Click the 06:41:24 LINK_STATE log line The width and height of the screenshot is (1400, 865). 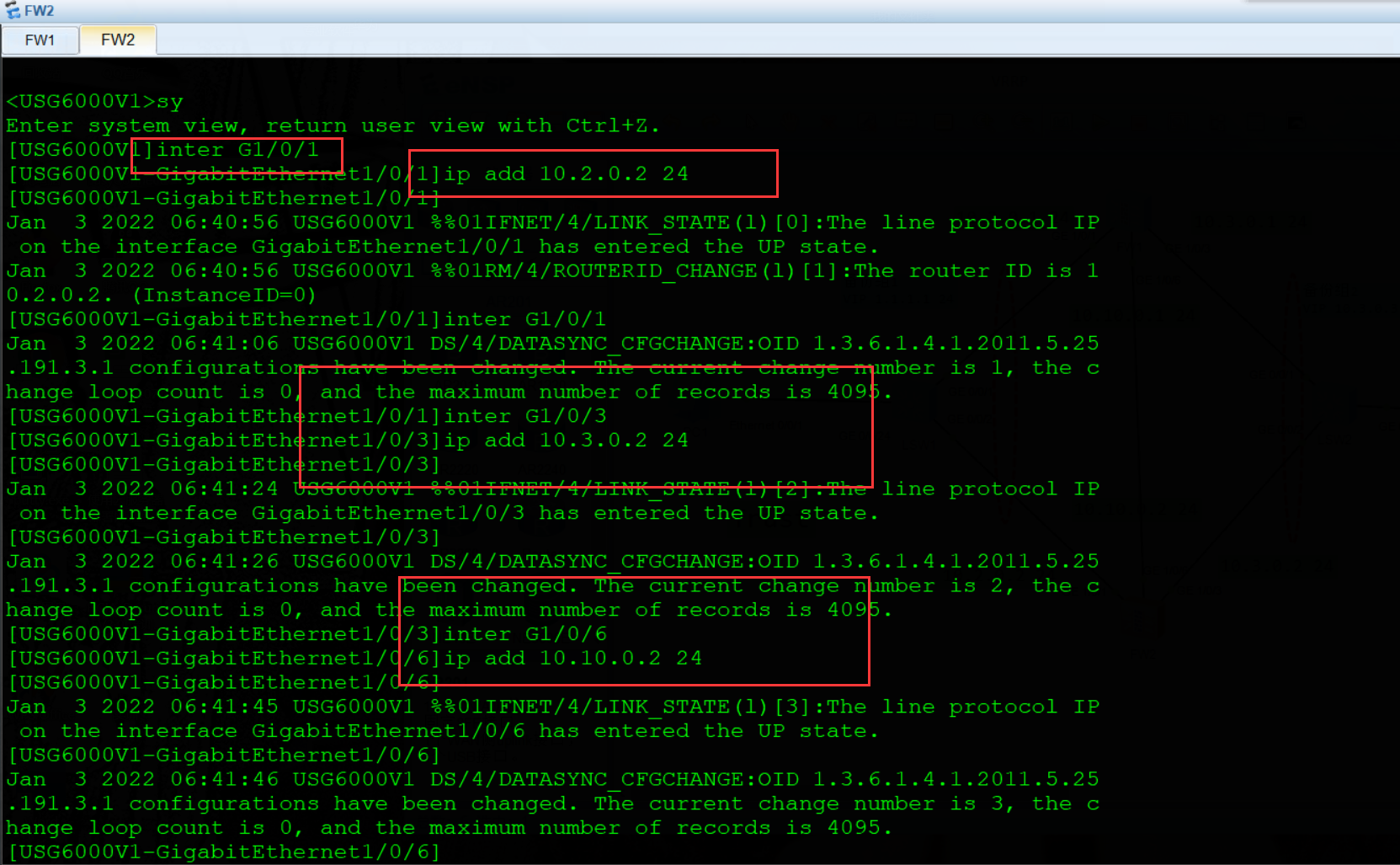553,489
